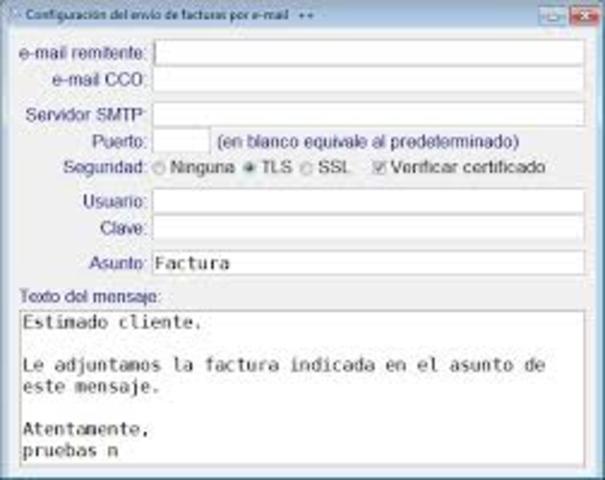
Task: Click the 'pruebas n' signature line
Action: click(x=70, y=450)
